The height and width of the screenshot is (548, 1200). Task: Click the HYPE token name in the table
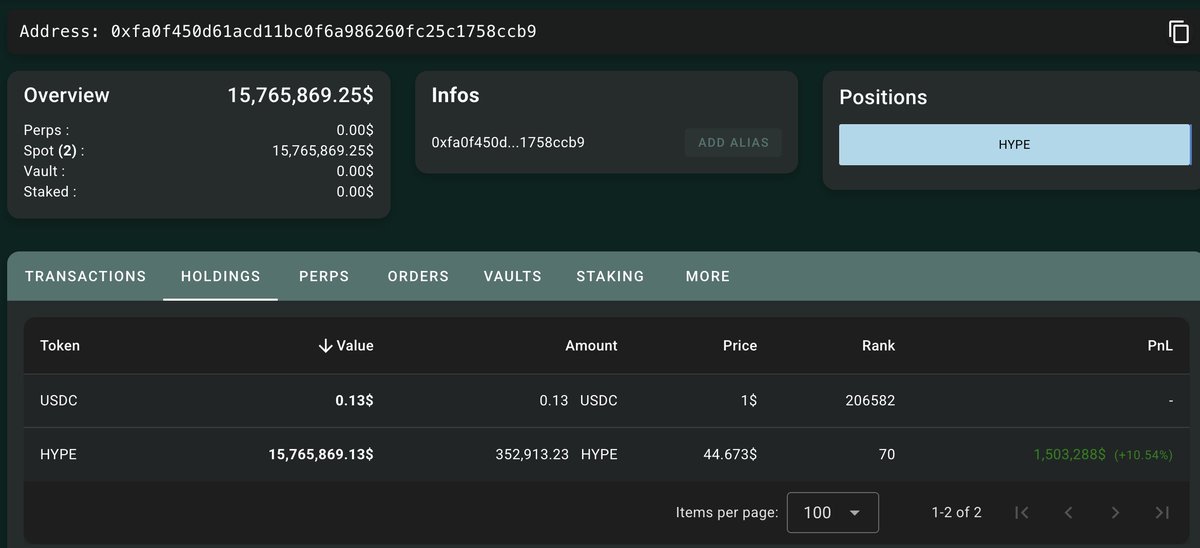58,454
